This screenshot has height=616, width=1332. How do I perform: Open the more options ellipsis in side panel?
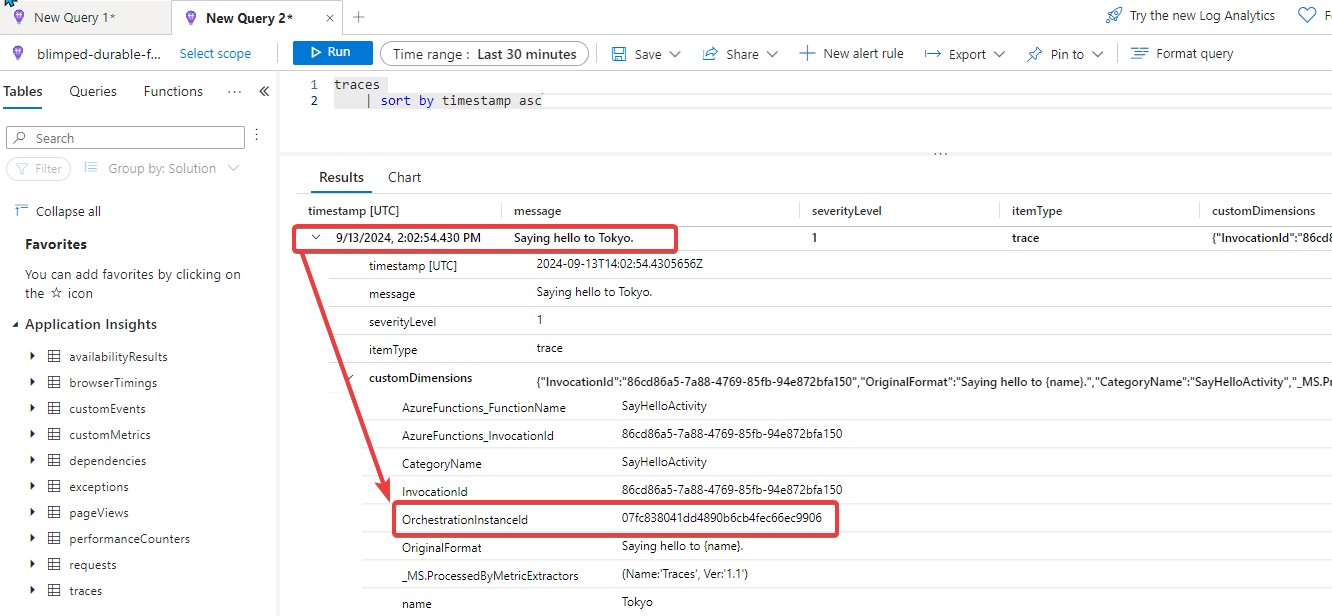click(234, 91)
